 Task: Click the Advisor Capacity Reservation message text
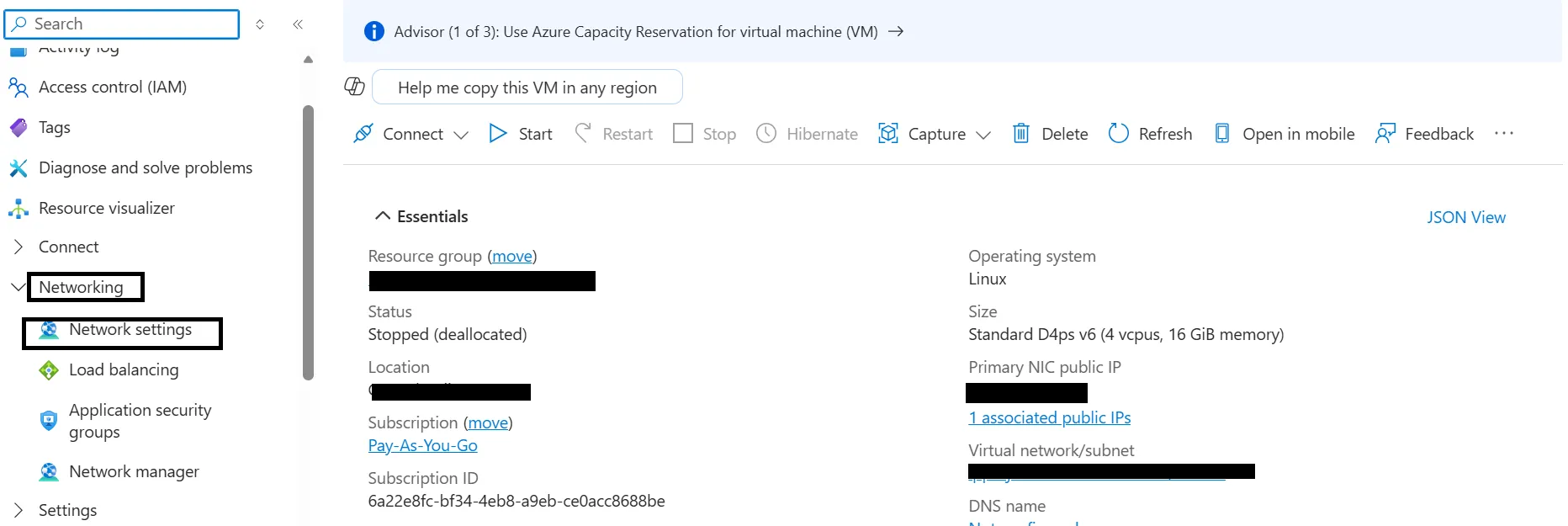coord(636,31)
